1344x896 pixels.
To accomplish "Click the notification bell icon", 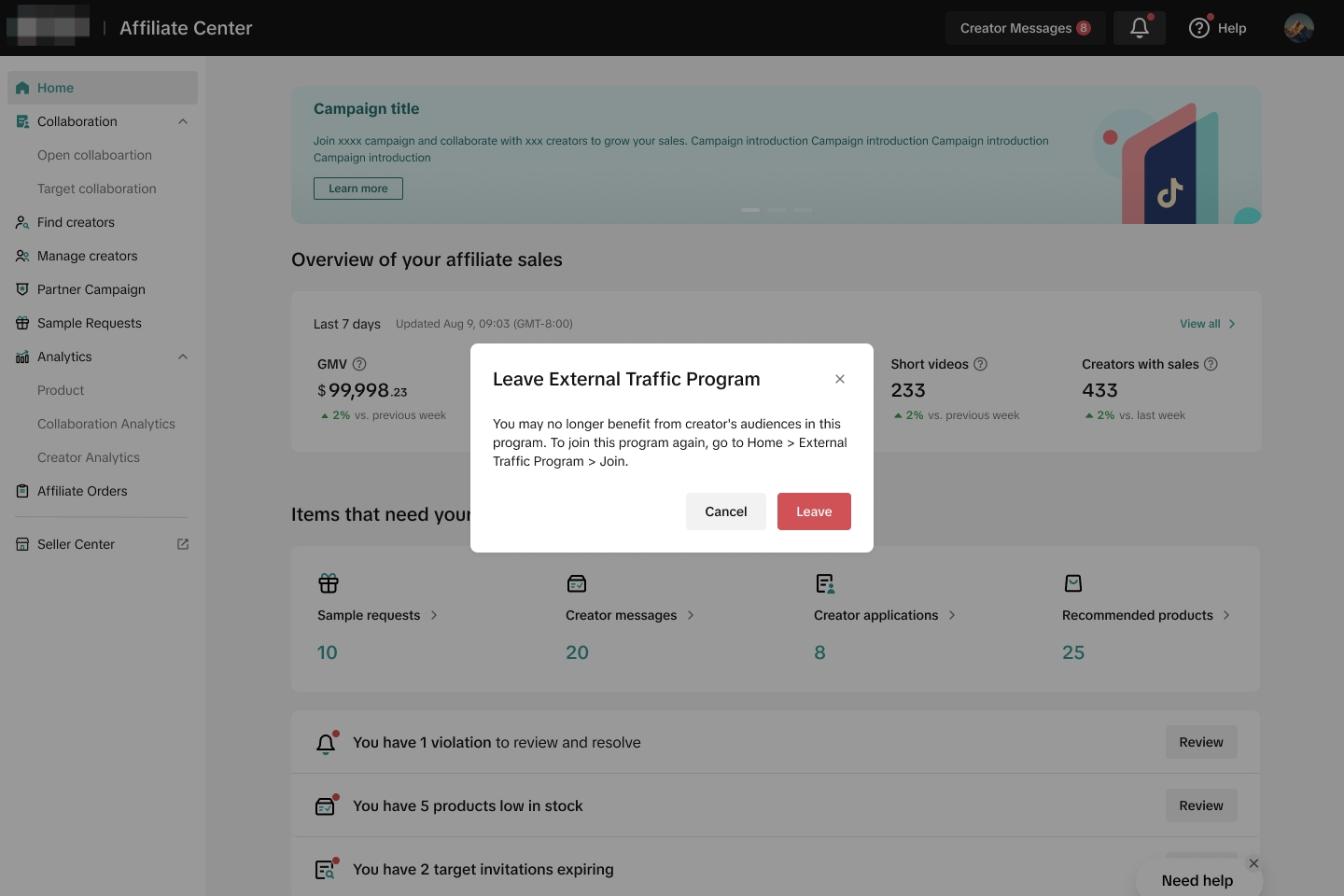I will click(x=1140, y=28).
